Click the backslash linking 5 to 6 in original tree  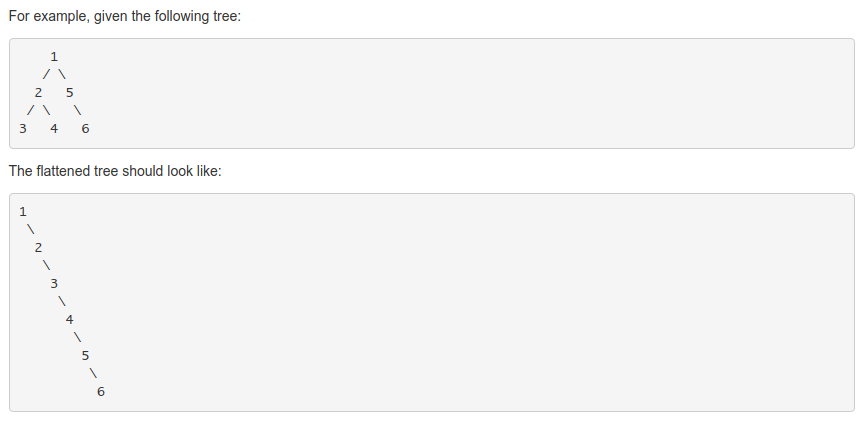click(x=77, y=110)
